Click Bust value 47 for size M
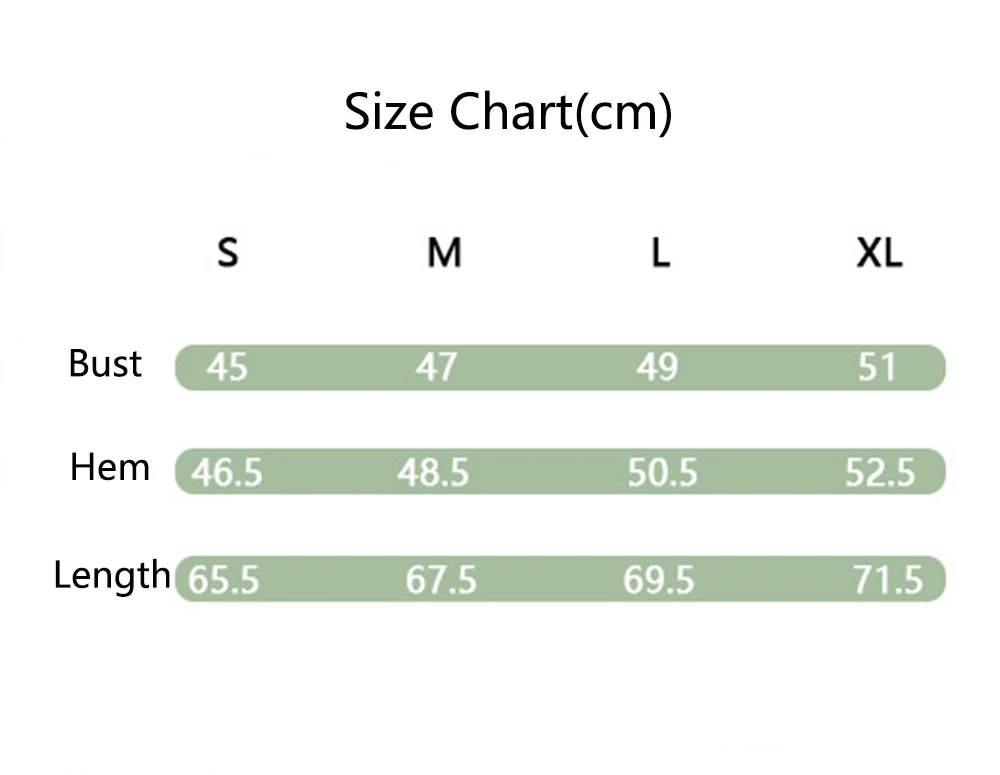Image resolution: width=1000 pixels, height=775 pixels. [x=436, y=368]
